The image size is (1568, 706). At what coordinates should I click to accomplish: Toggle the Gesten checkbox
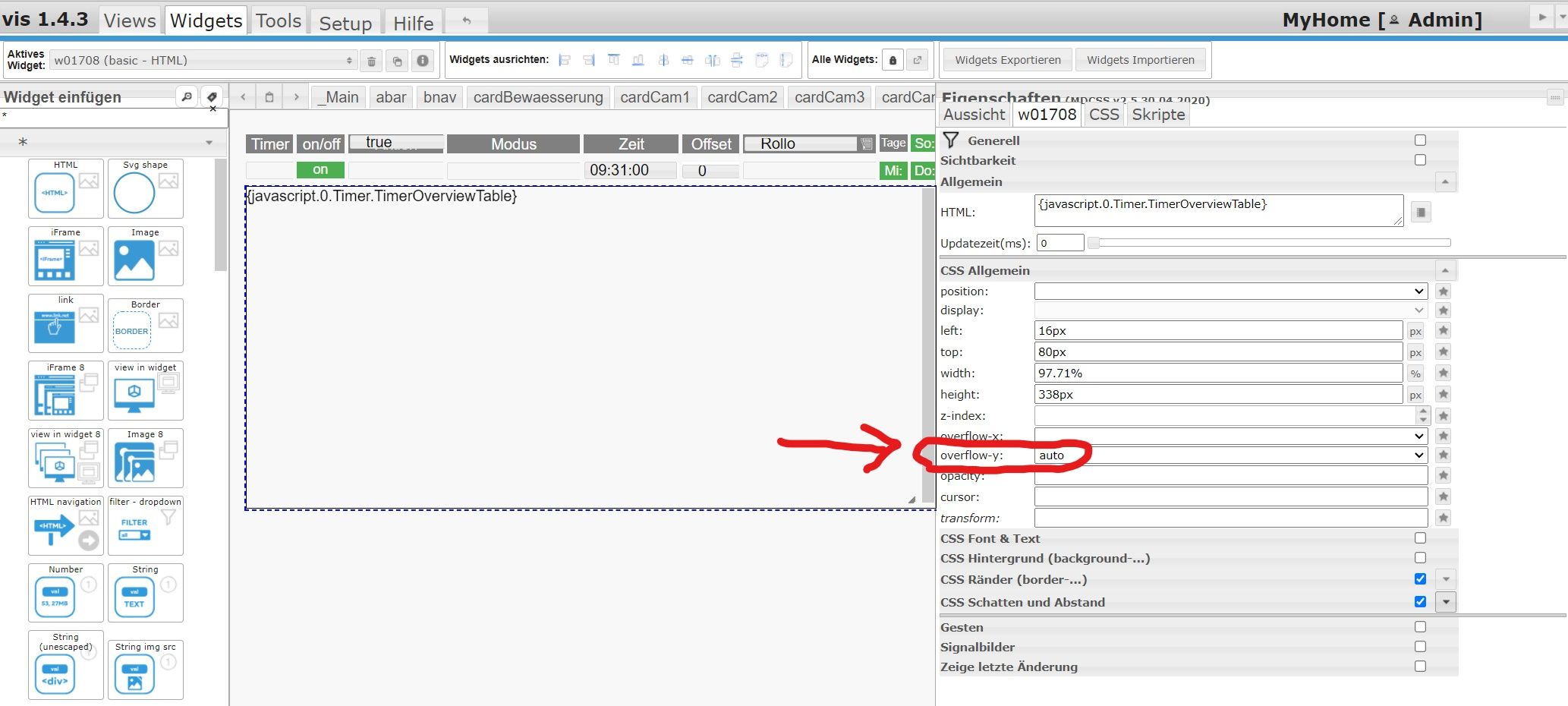tap(1420, 627)
